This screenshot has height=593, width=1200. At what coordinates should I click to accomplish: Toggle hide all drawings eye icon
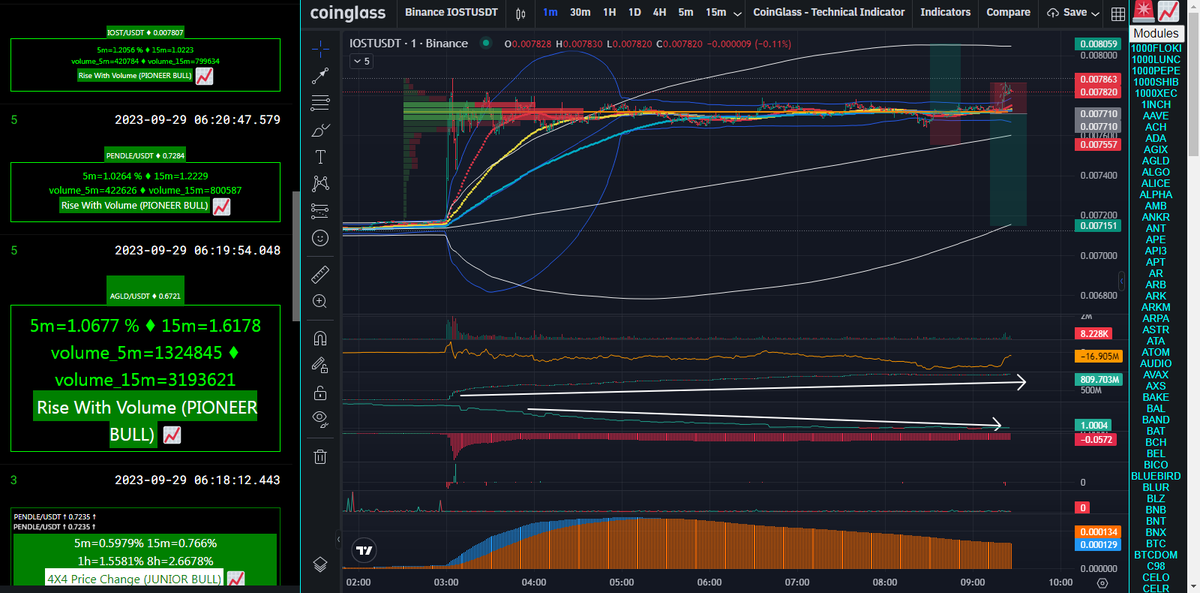pyautogui.click(x=320, y=418)
